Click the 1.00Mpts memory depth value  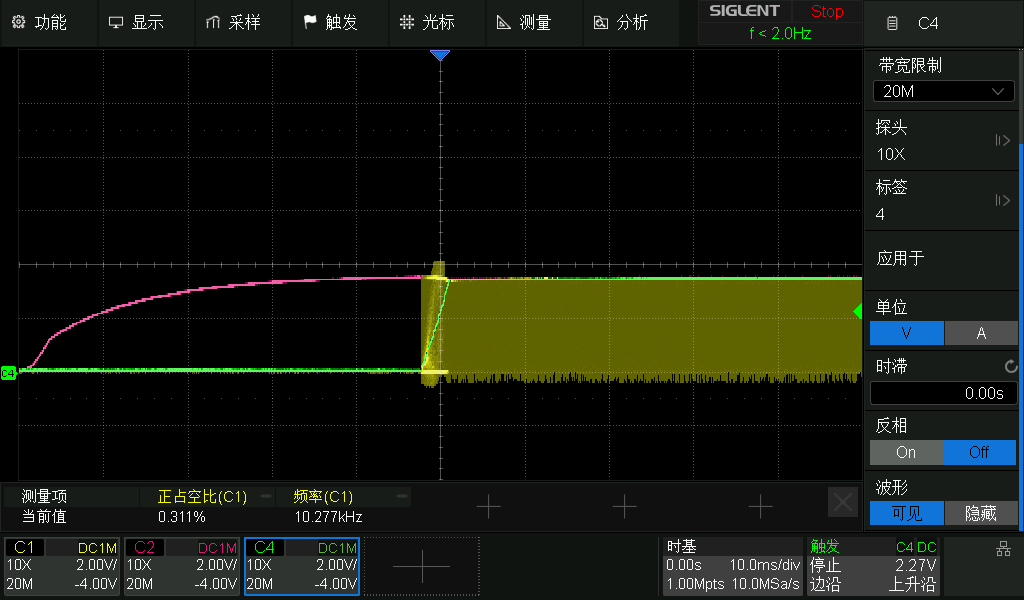tap(695, 584)
